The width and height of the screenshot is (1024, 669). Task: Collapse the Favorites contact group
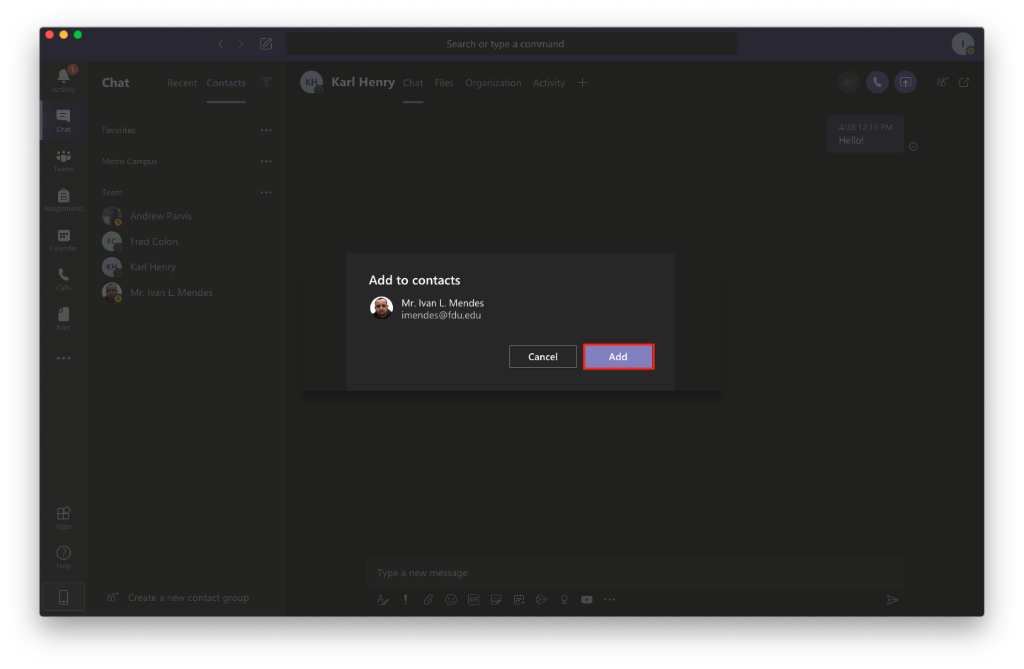tap(118, 130)
